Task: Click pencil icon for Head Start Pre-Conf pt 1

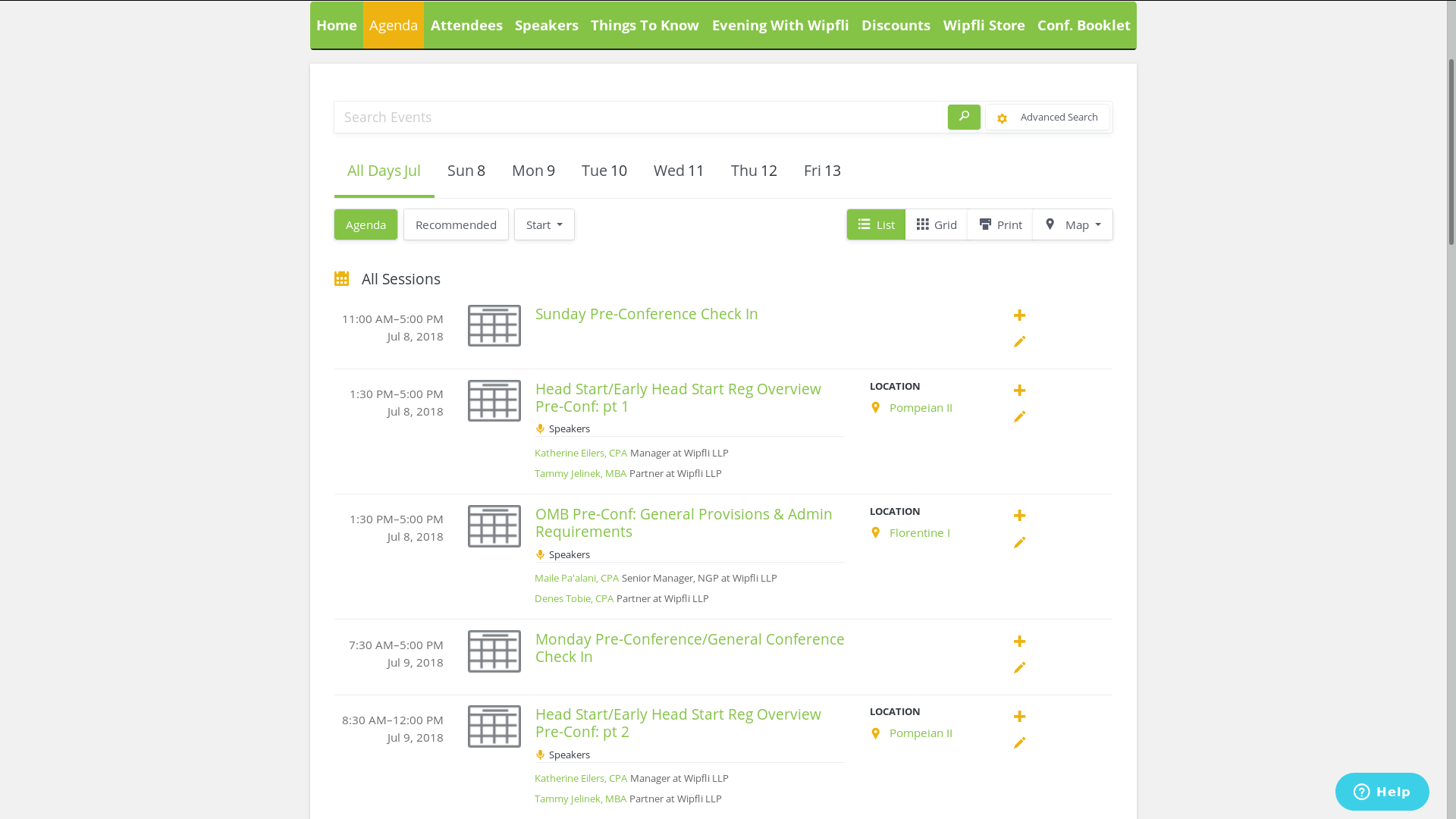Action: [x=1020, y=417]
